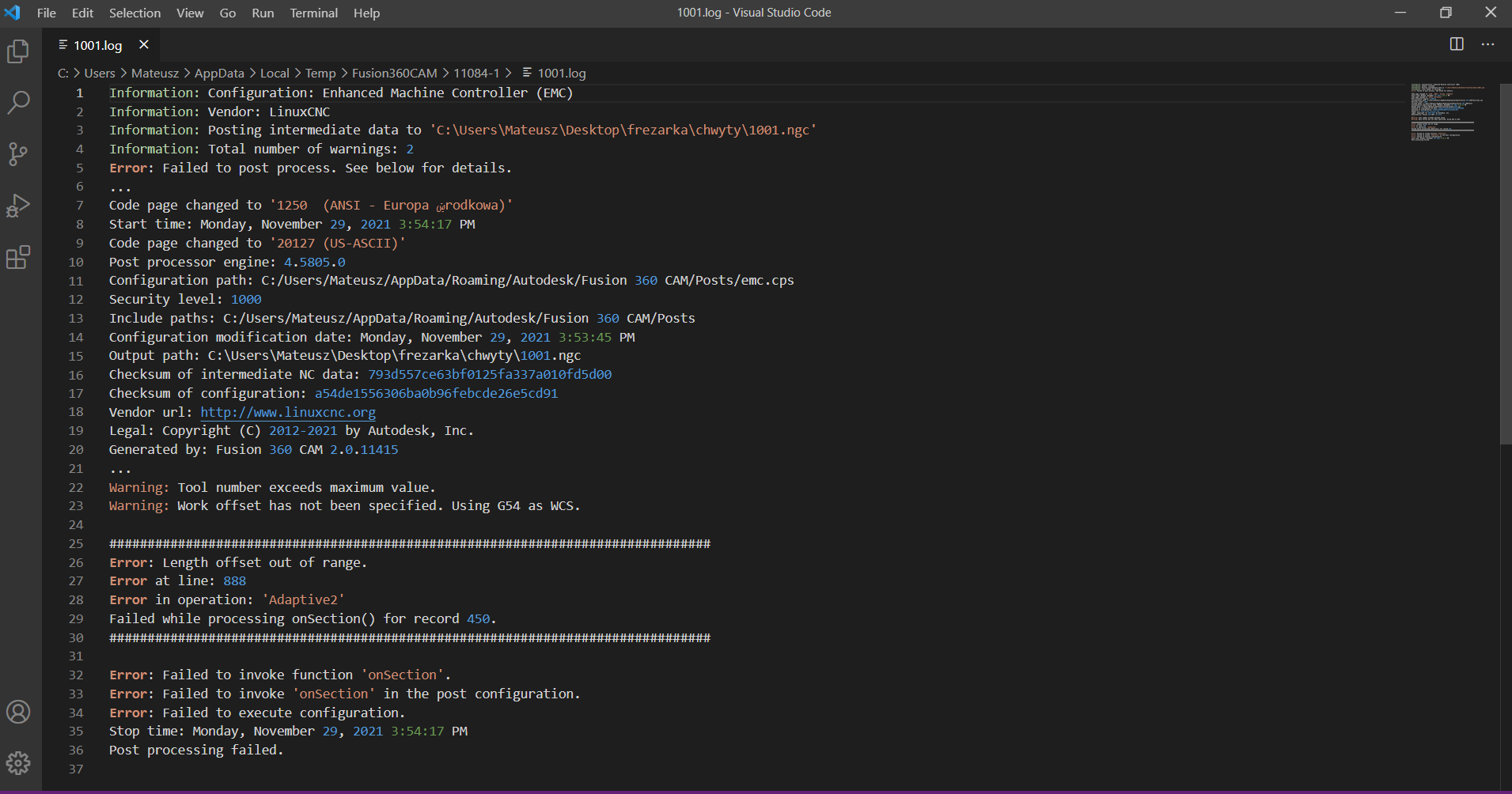The image size is (1512, 794).
Task: Click the VS Code logo icon
Action: click(13, 13)
